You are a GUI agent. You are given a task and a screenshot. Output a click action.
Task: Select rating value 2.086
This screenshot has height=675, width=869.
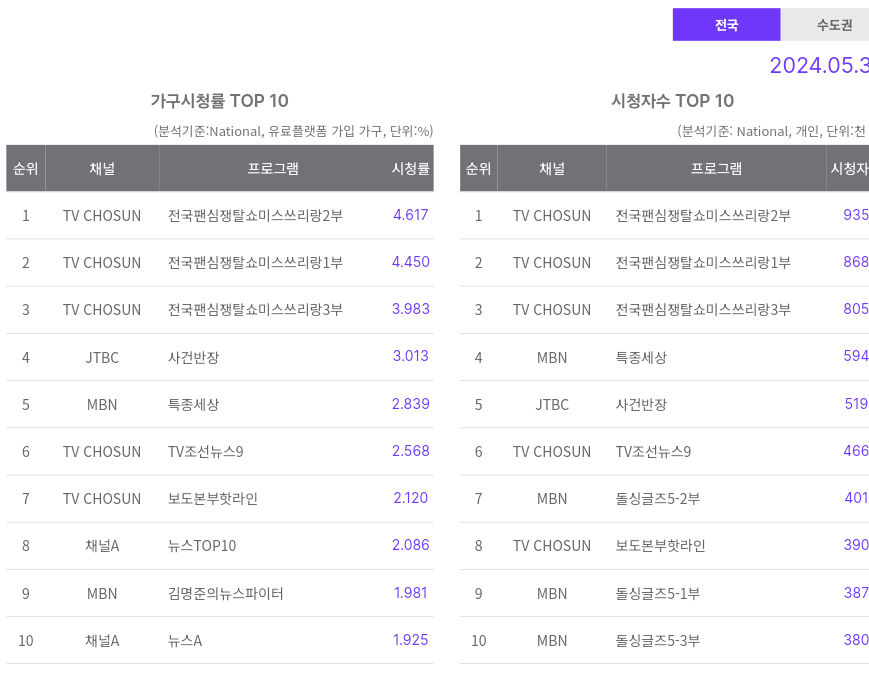click(411, 545)
